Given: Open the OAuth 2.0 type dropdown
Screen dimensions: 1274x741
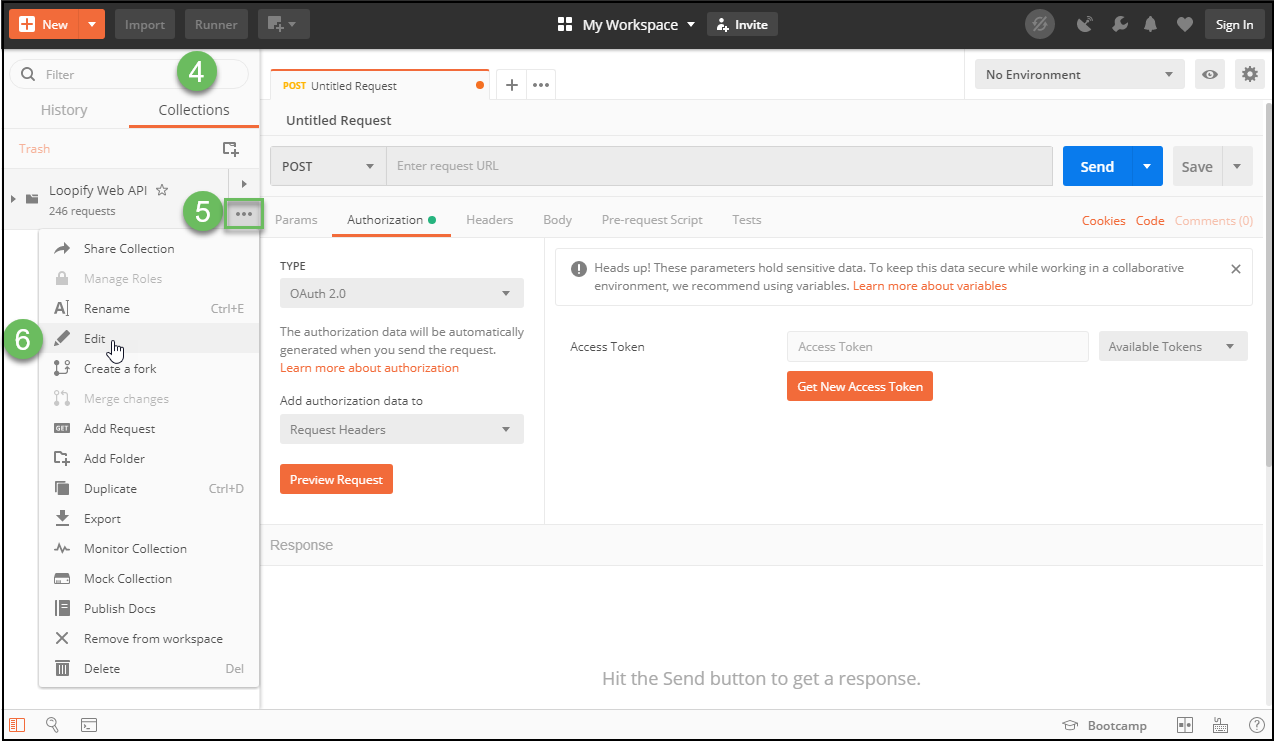Looking at the screenshot, I should pyautogui.click(x=401, y=293).
